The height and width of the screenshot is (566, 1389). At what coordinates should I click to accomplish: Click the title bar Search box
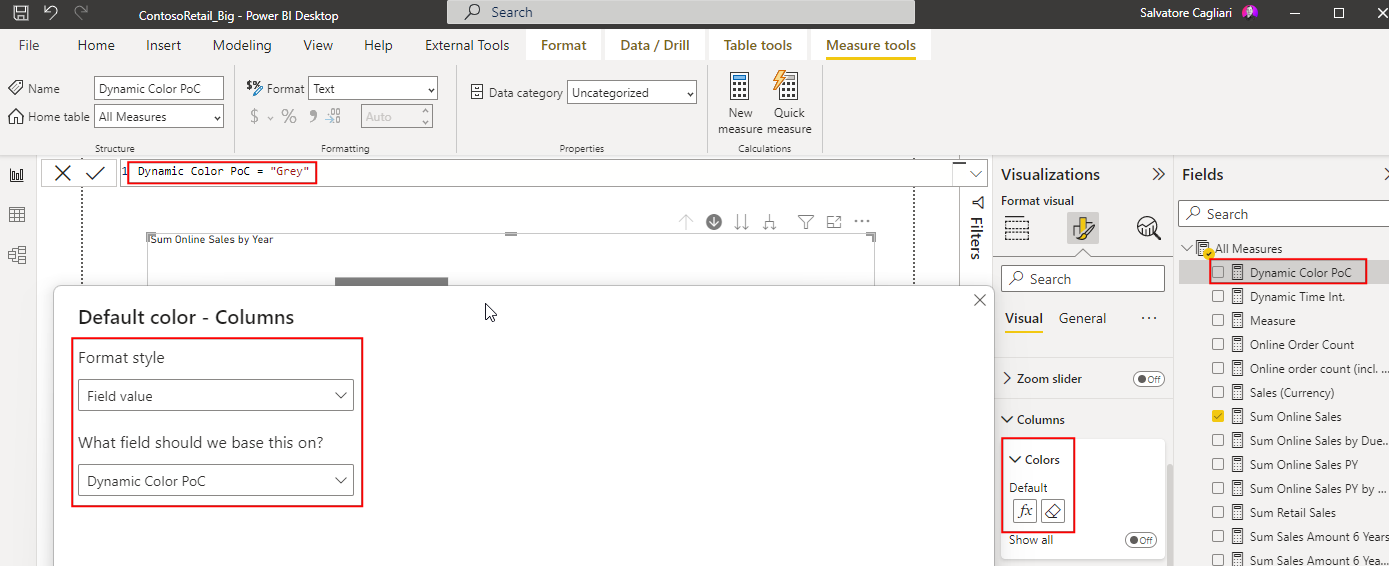tap(681, 12)
